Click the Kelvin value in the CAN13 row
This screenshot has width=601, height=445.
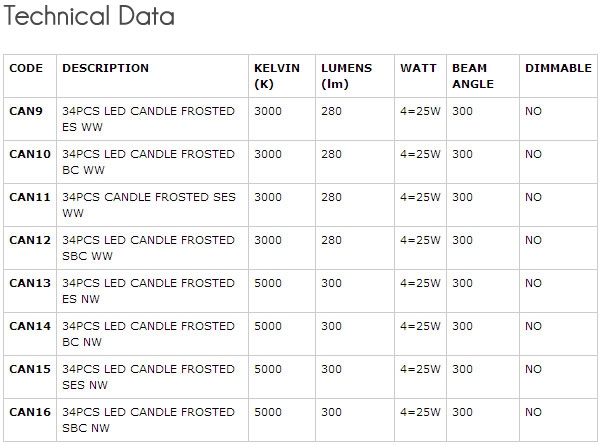point(268,283)
